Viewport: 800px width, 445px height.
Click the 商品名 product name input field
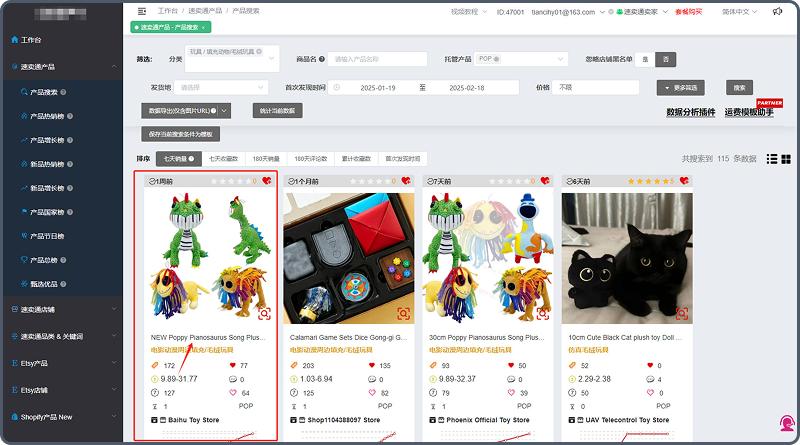(x=377, y=59)
